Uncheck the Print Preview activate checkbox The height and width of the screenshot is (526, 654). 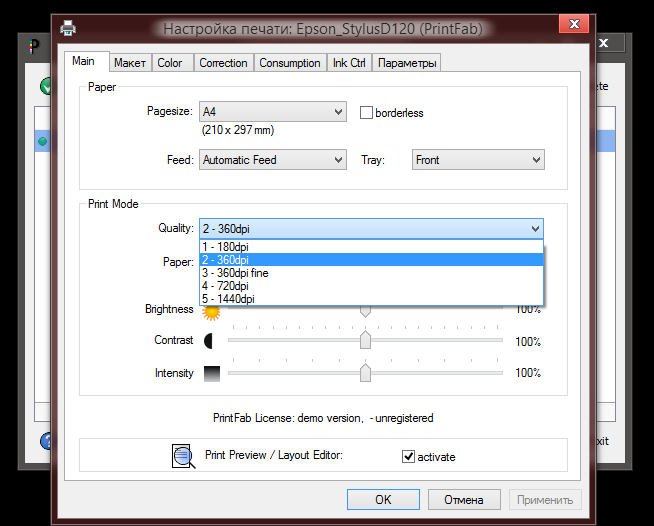pyautogui.click(x=408, y=457)
